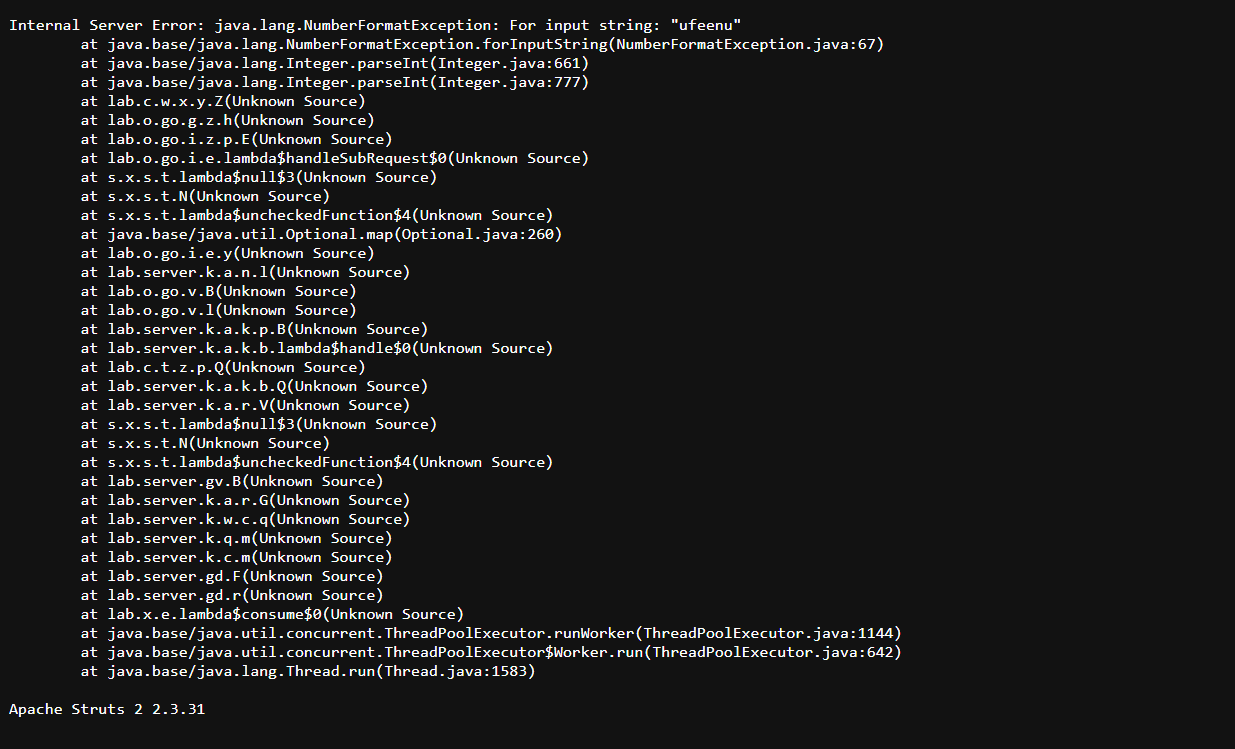
Task: Click the "ufeenu" input string text
Action: coord(709,25)
